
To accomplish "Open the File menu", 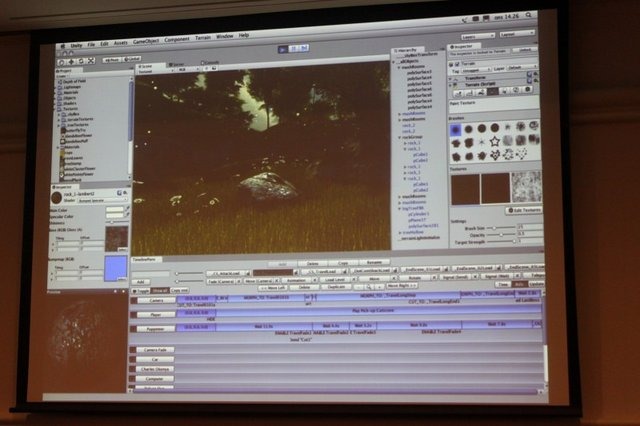I will tap(91, 44).
